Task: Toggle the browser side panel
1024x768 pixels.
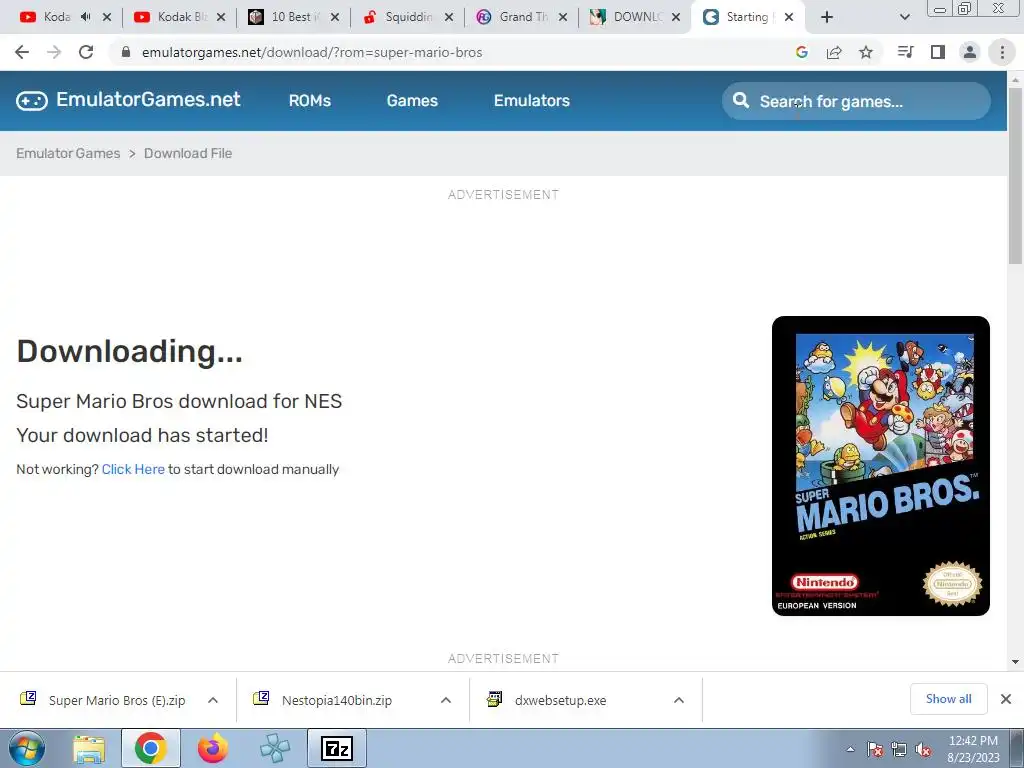Action: click(x=938, y=52)
